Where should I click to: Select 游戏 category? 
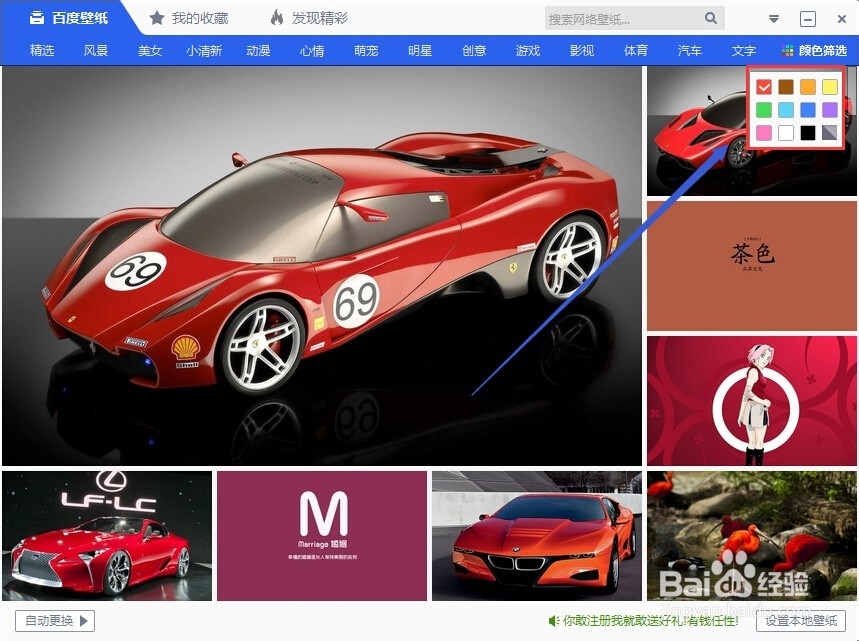point(528,51)
